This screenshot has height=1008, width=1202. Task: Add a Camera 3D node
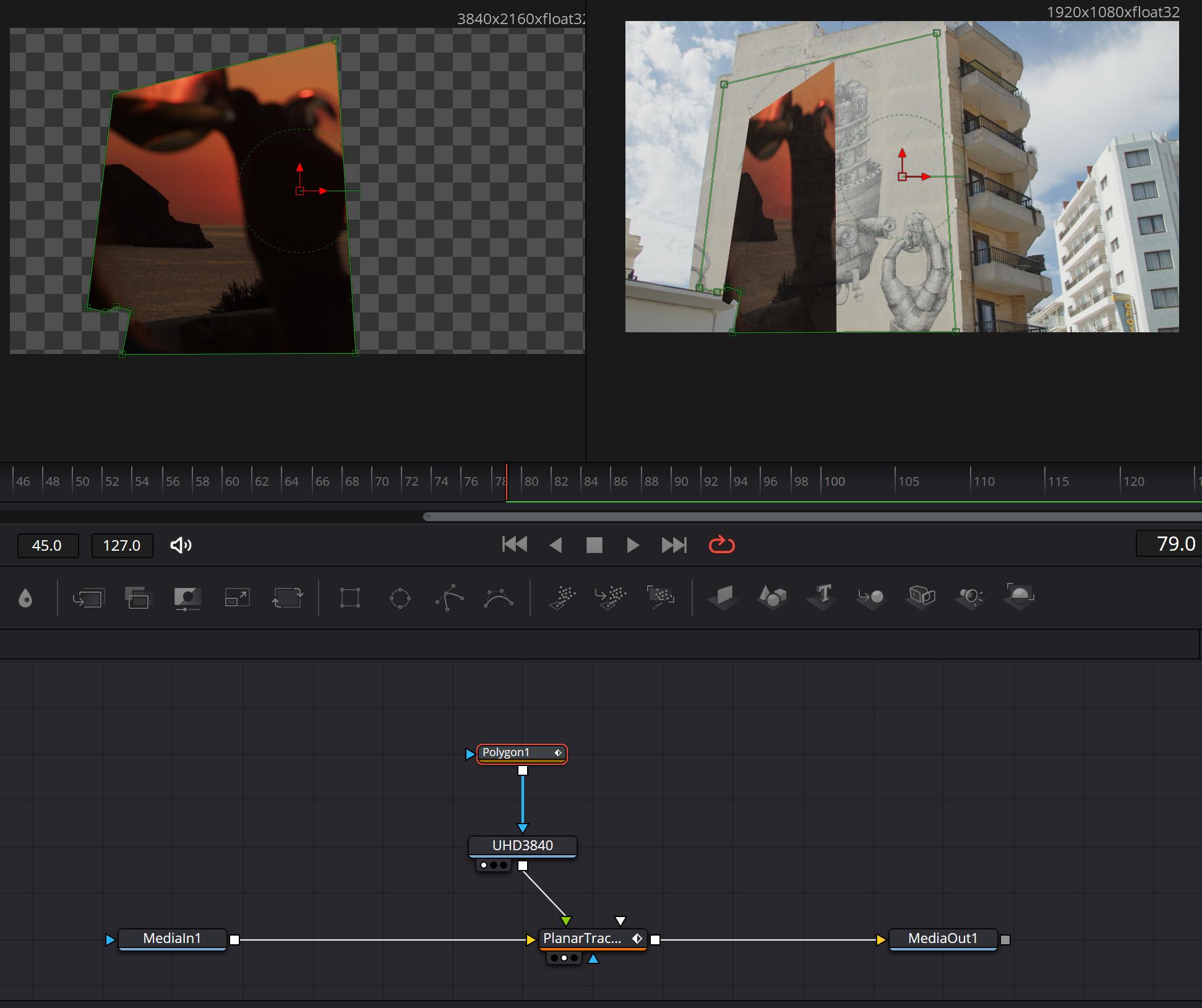[921, 598]
